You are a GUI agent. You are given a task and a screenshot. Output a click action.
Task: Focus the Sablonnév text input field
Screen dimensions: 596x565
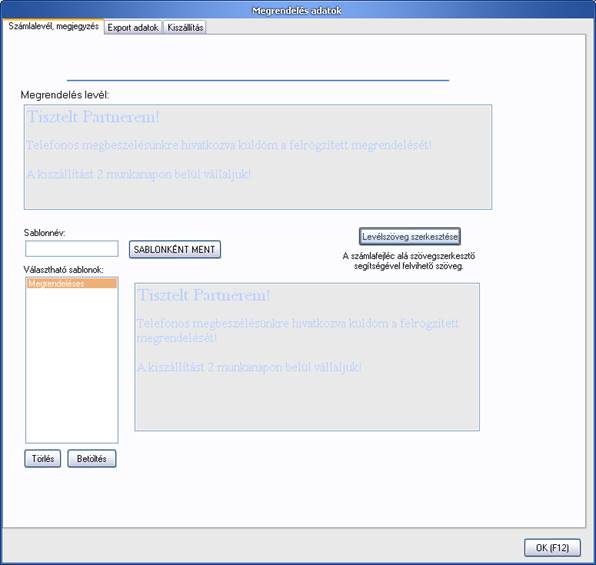coord(72,249)
